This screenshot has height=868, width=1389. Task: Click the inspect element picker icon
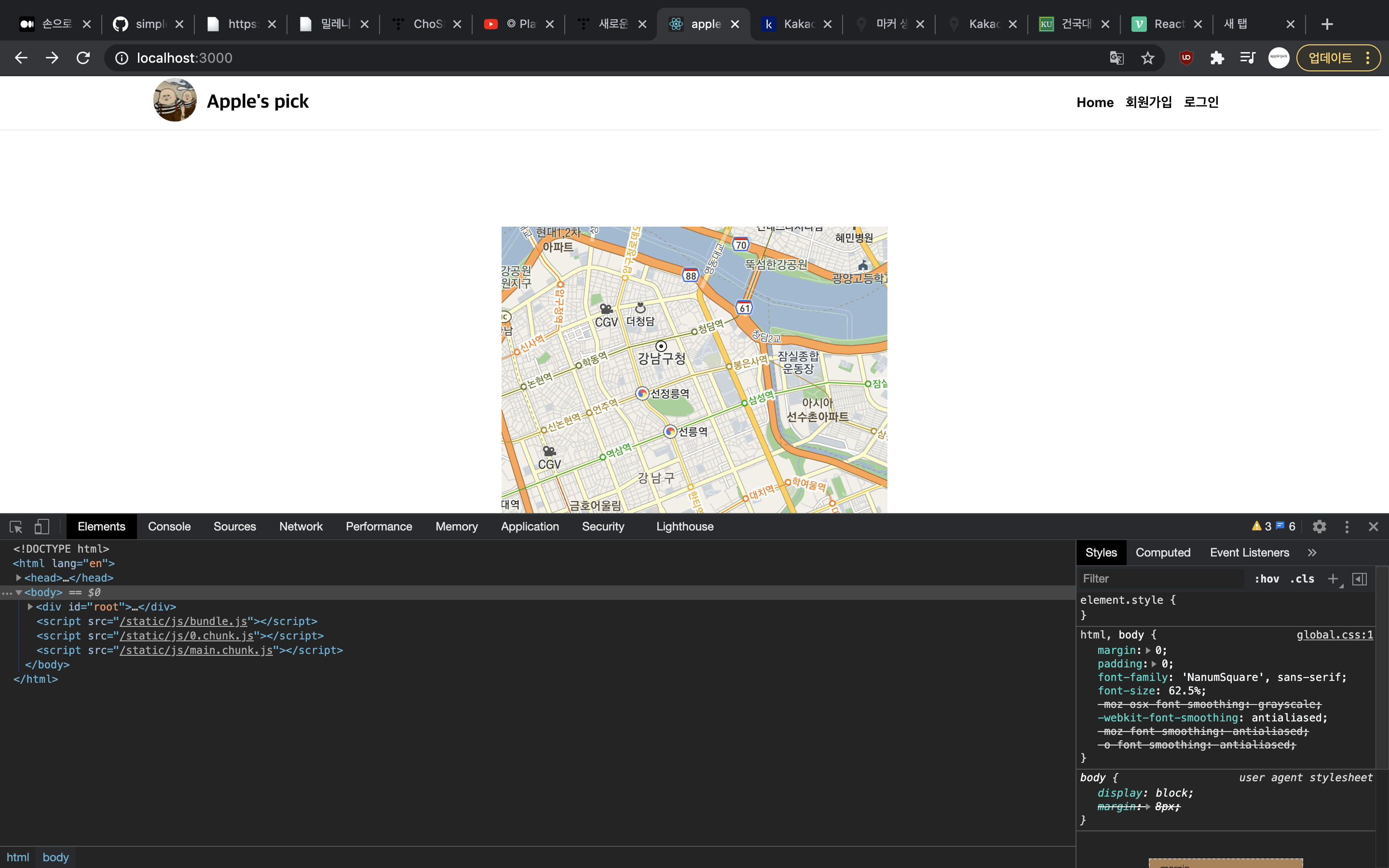(15, 527)
